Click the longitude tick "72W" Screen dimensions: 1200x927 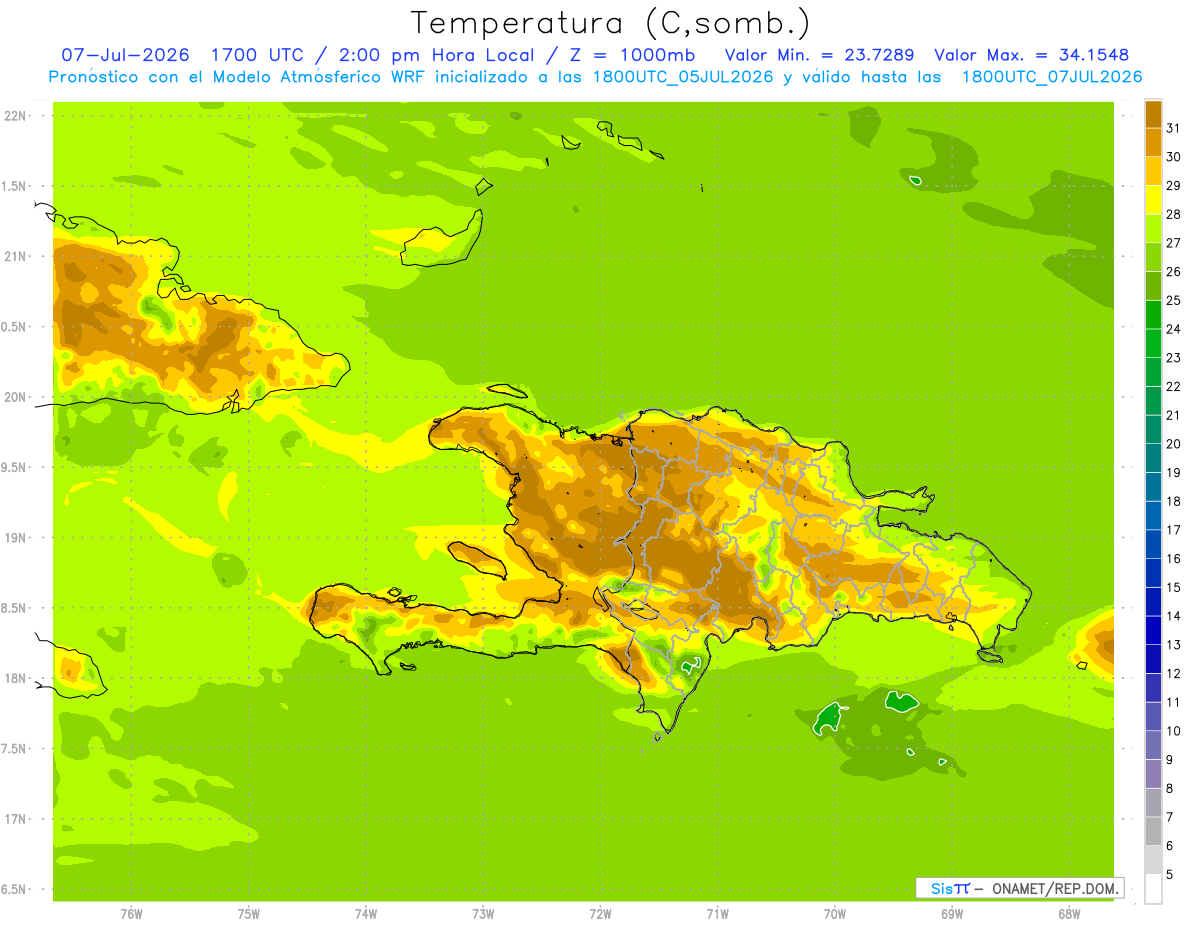600,914
